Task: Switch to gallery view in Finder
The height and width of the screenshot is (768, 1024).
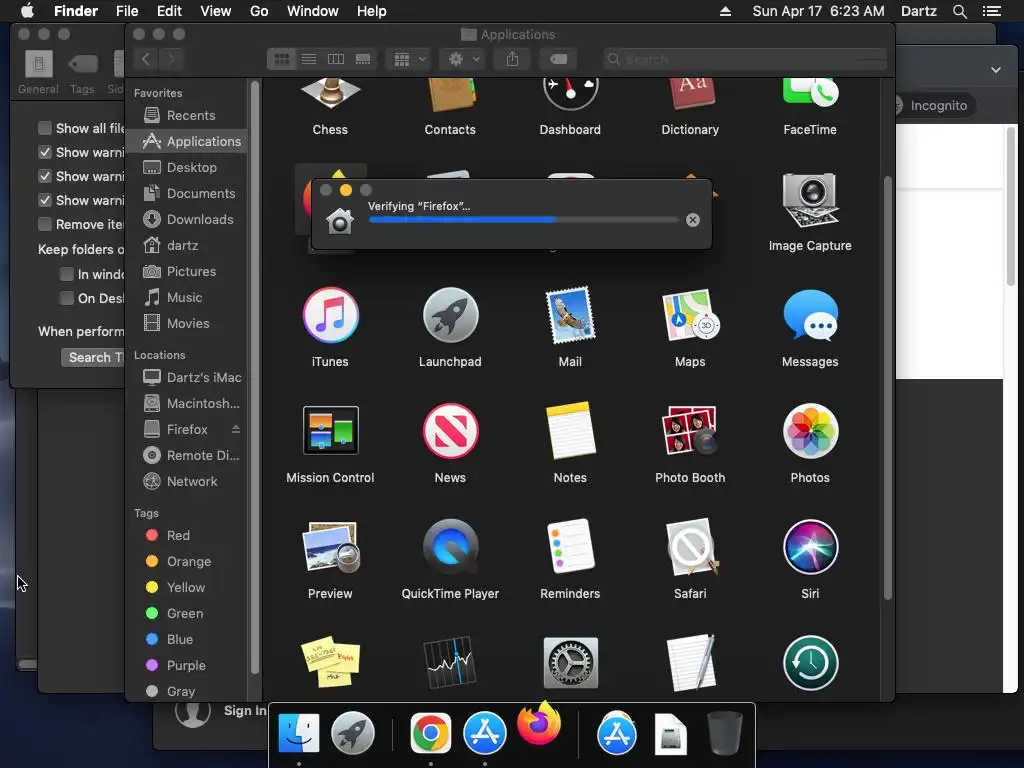Action: pos(363,59)
